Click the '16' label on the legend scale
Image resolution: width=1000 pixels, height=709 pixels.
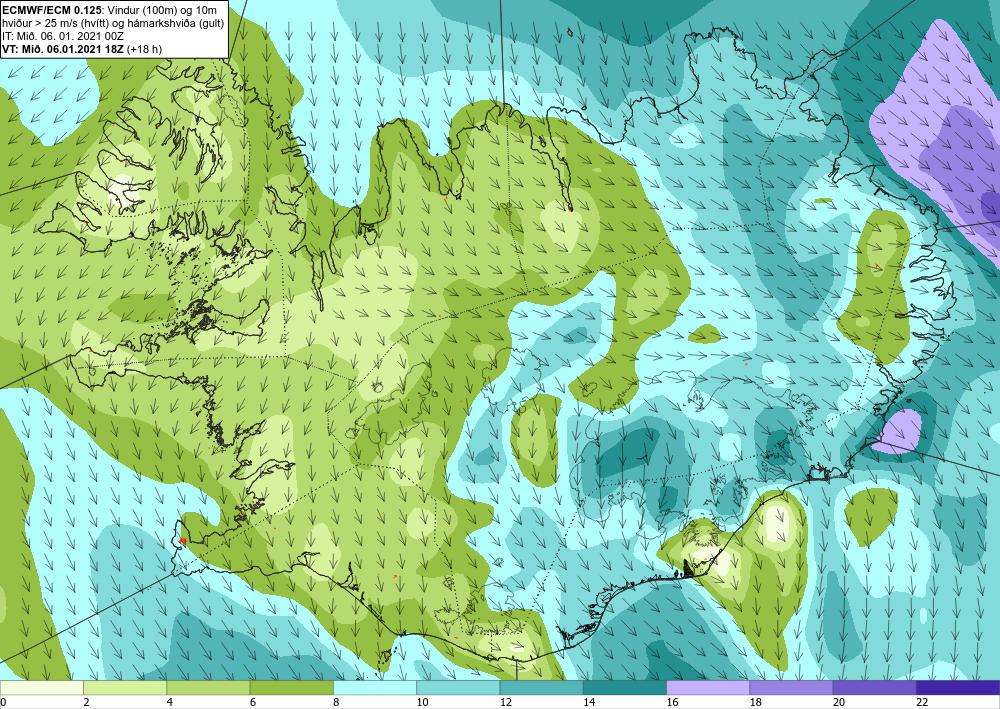[672, 702]
